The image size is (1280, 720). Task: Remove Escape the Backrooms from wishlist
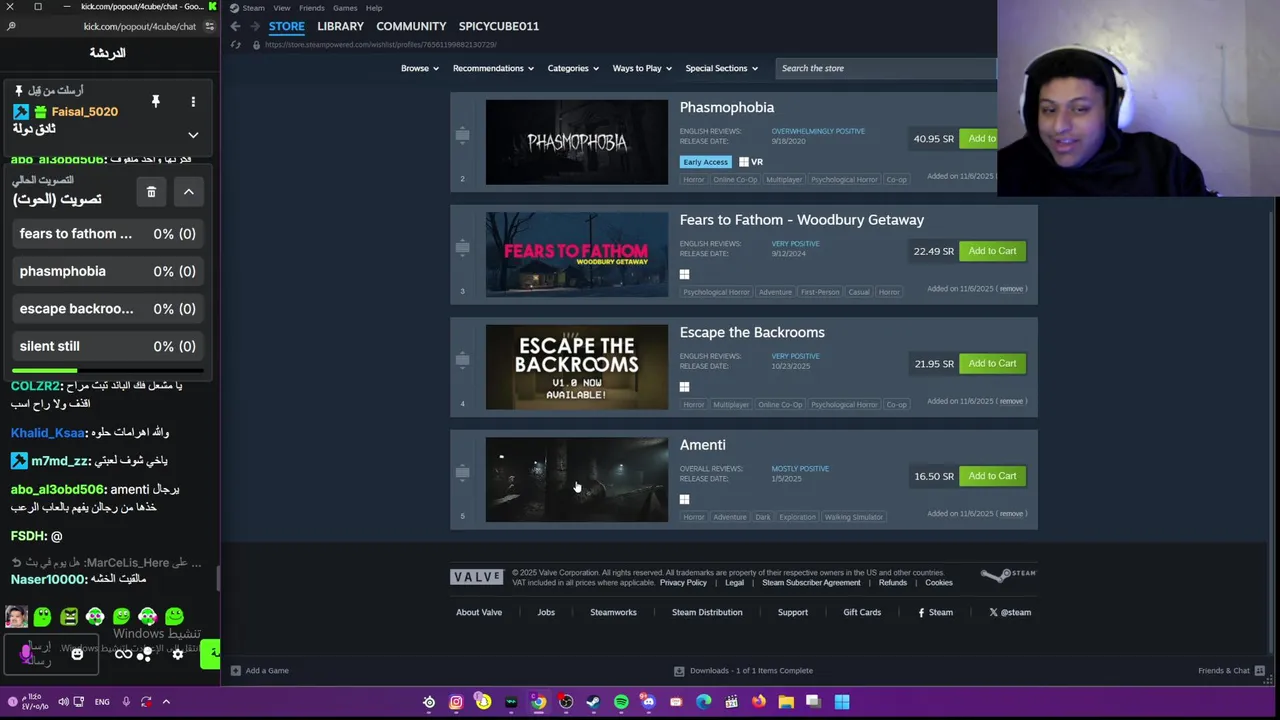[1011, 401]
